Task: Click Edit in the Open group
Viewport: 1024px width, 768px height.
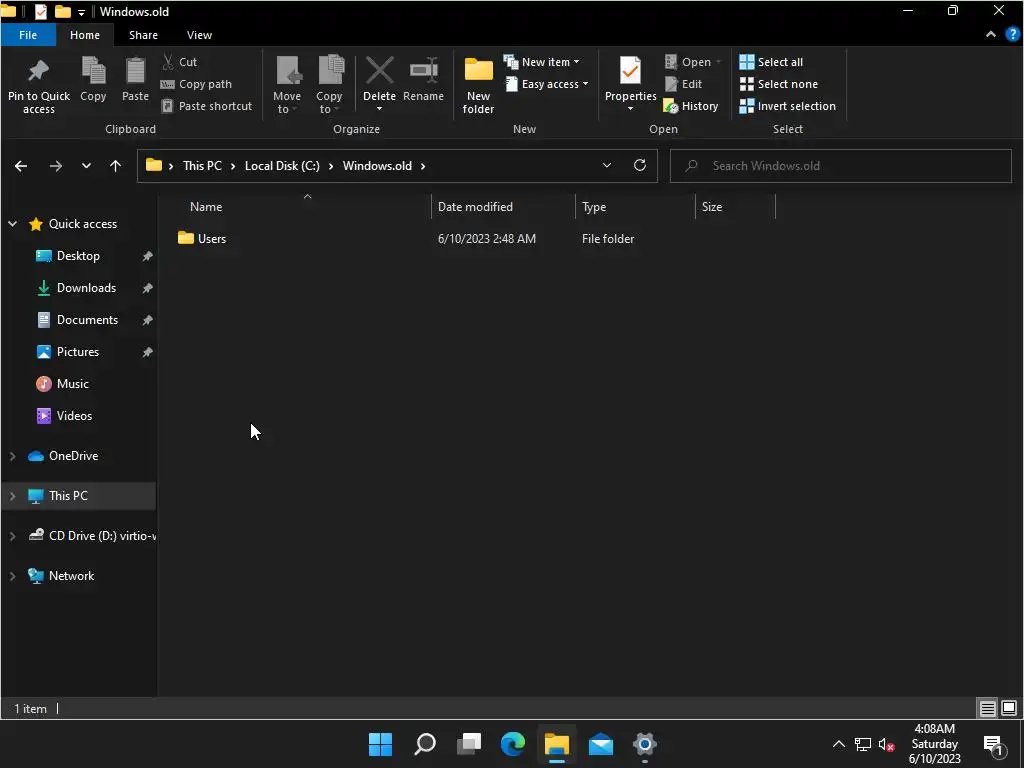Action: click(x=683, y=84)
